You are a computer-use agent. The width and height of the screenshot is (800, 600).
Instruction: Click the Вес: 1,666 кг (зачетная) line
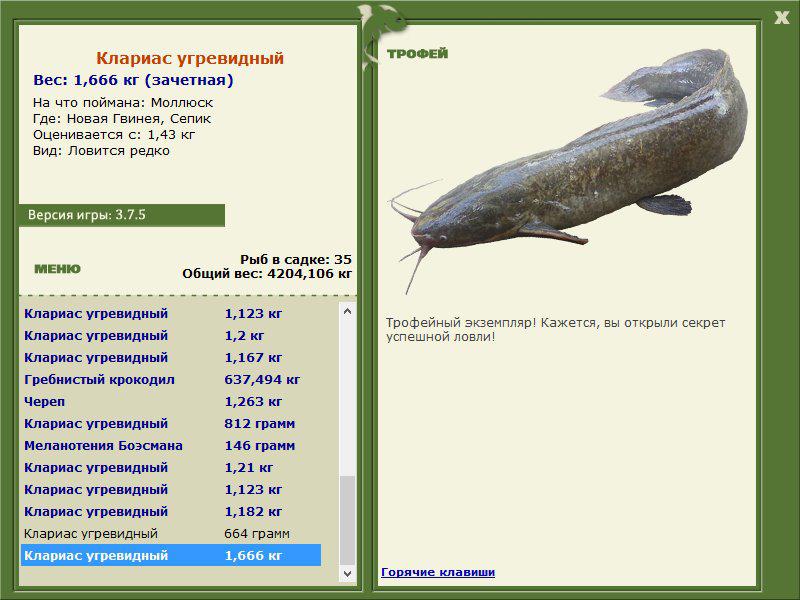tap(133, 80)
